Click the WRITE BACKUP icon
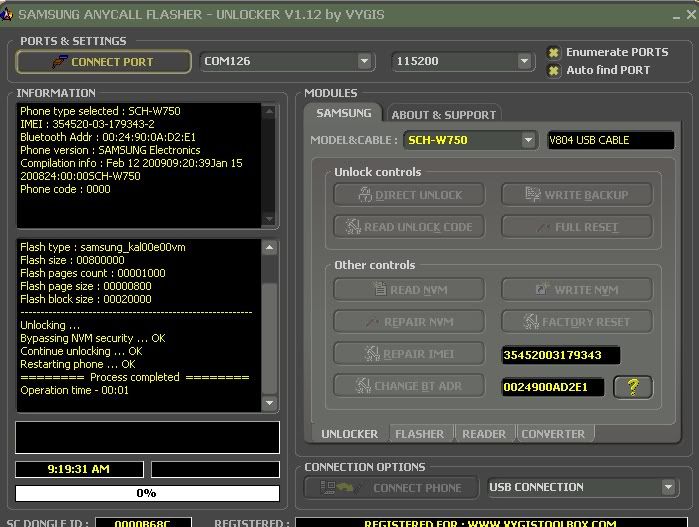The width and height of the screenshot is (699, 527). (532, 194)
